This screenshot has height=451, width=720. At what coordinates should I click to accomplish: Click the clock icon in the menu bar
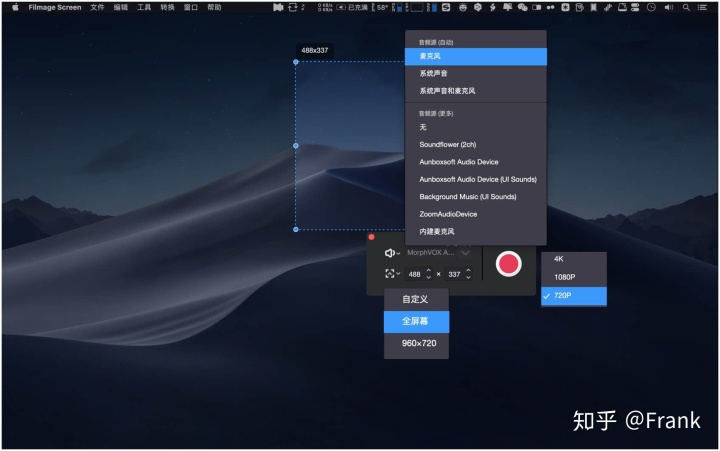pyautogui.click(x=651, y=7)
